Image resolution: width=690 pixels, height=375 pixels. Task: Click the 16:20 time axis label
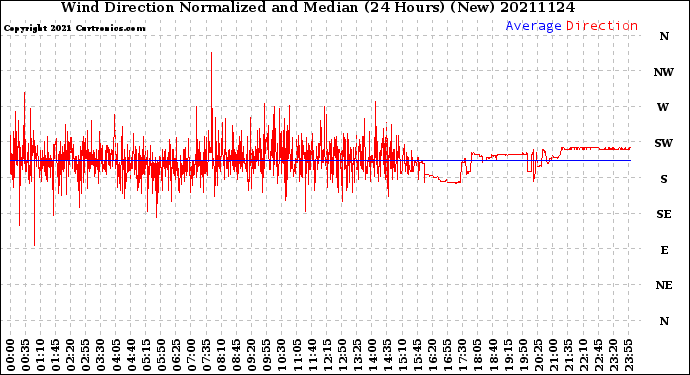coord(433,355)
